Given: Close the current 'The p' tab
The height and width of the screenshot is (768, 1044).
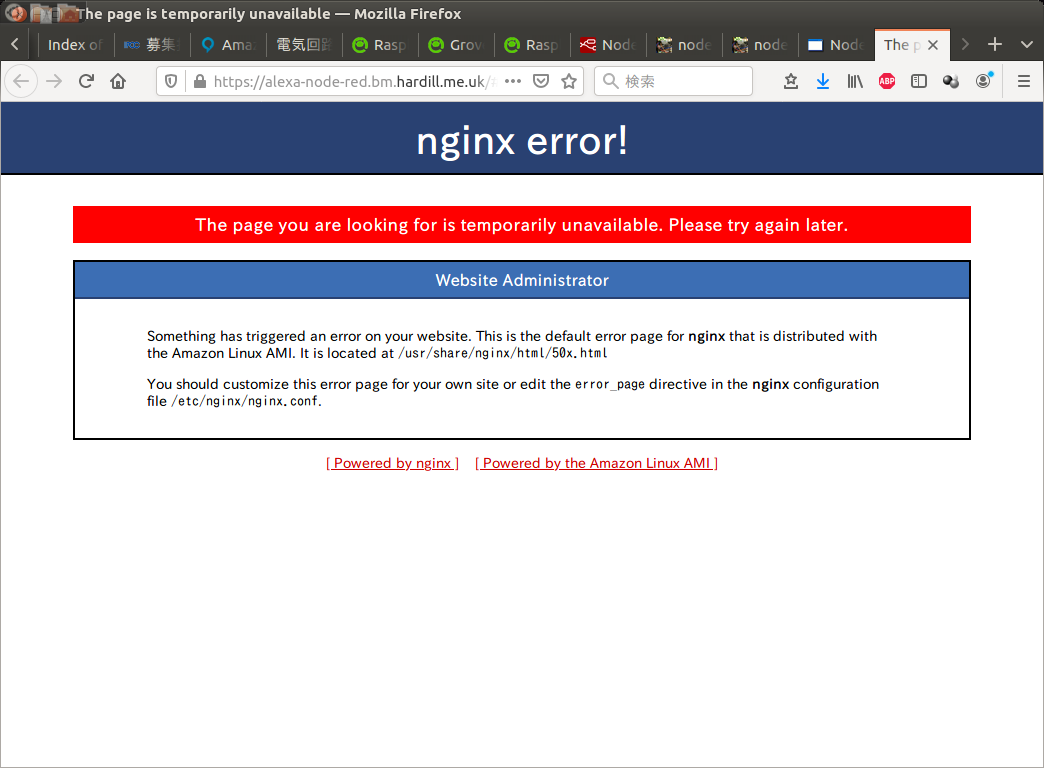Looking at the screenshot, I should pyautogui.click(x=933, y=45).
